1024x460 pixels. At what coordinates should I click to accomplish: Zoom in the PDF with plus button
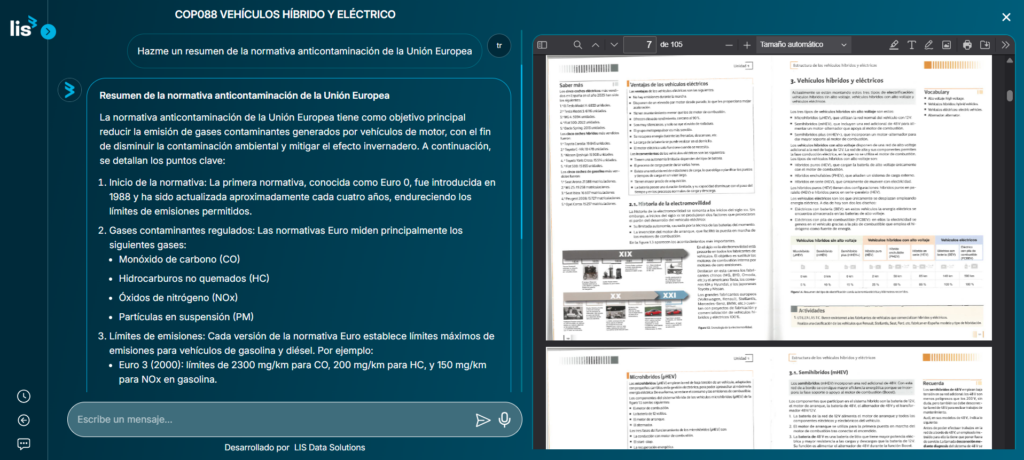[746, 45]
